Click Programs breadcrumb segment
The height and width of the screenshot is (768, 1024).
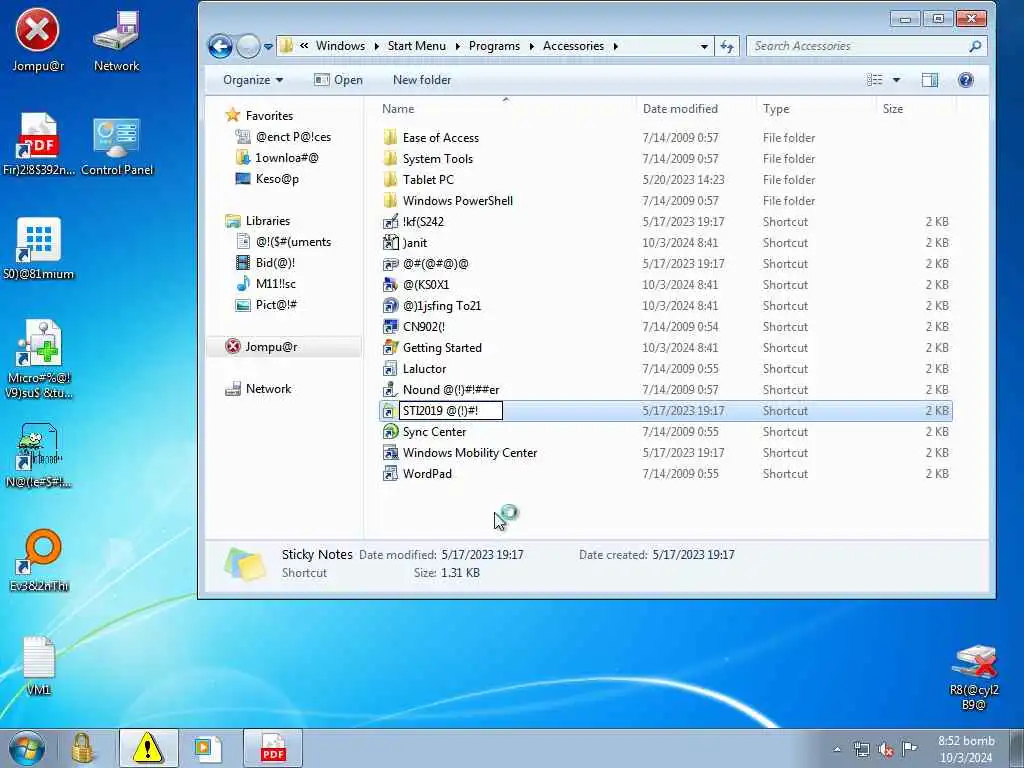tap(494, 46)
